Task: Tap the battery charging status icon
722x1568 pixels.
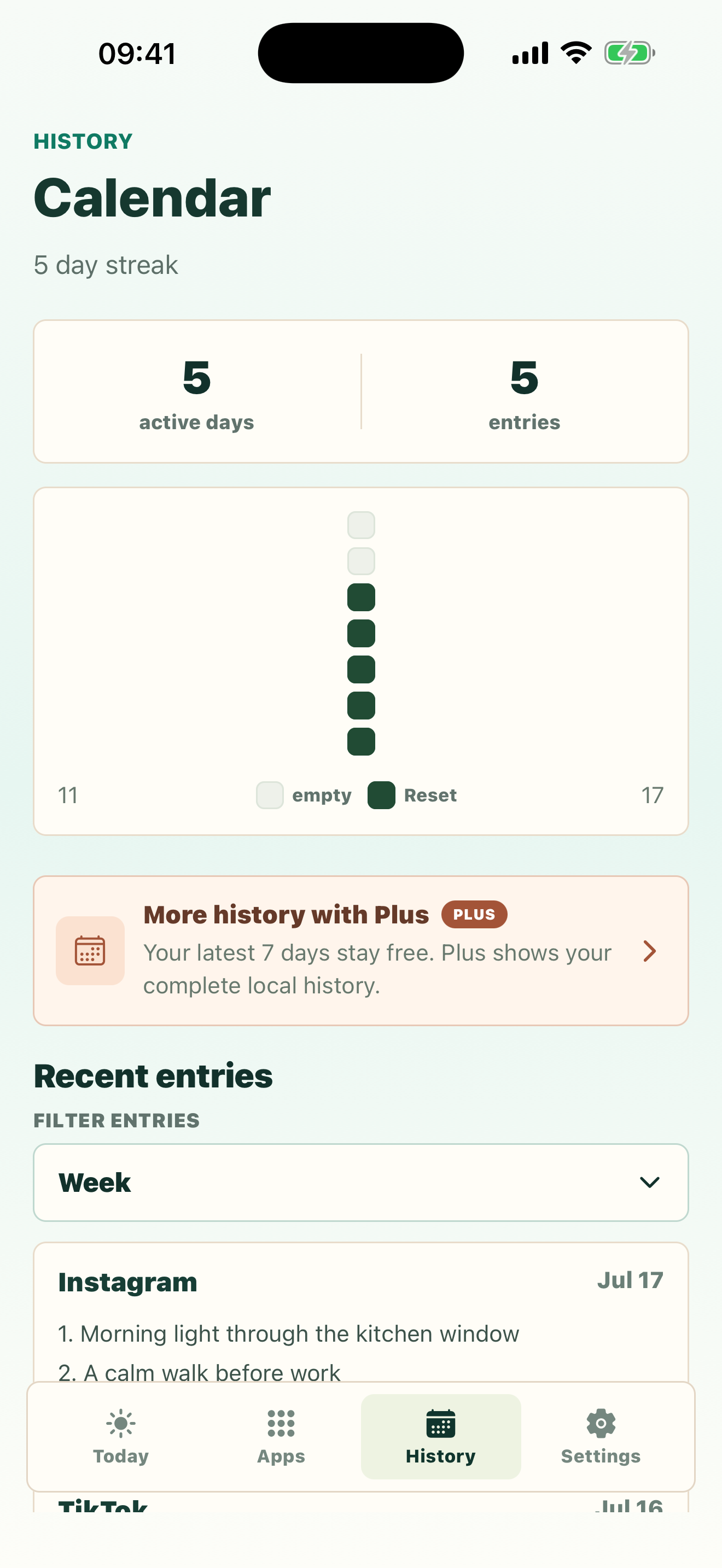Action: coord(630,53)
